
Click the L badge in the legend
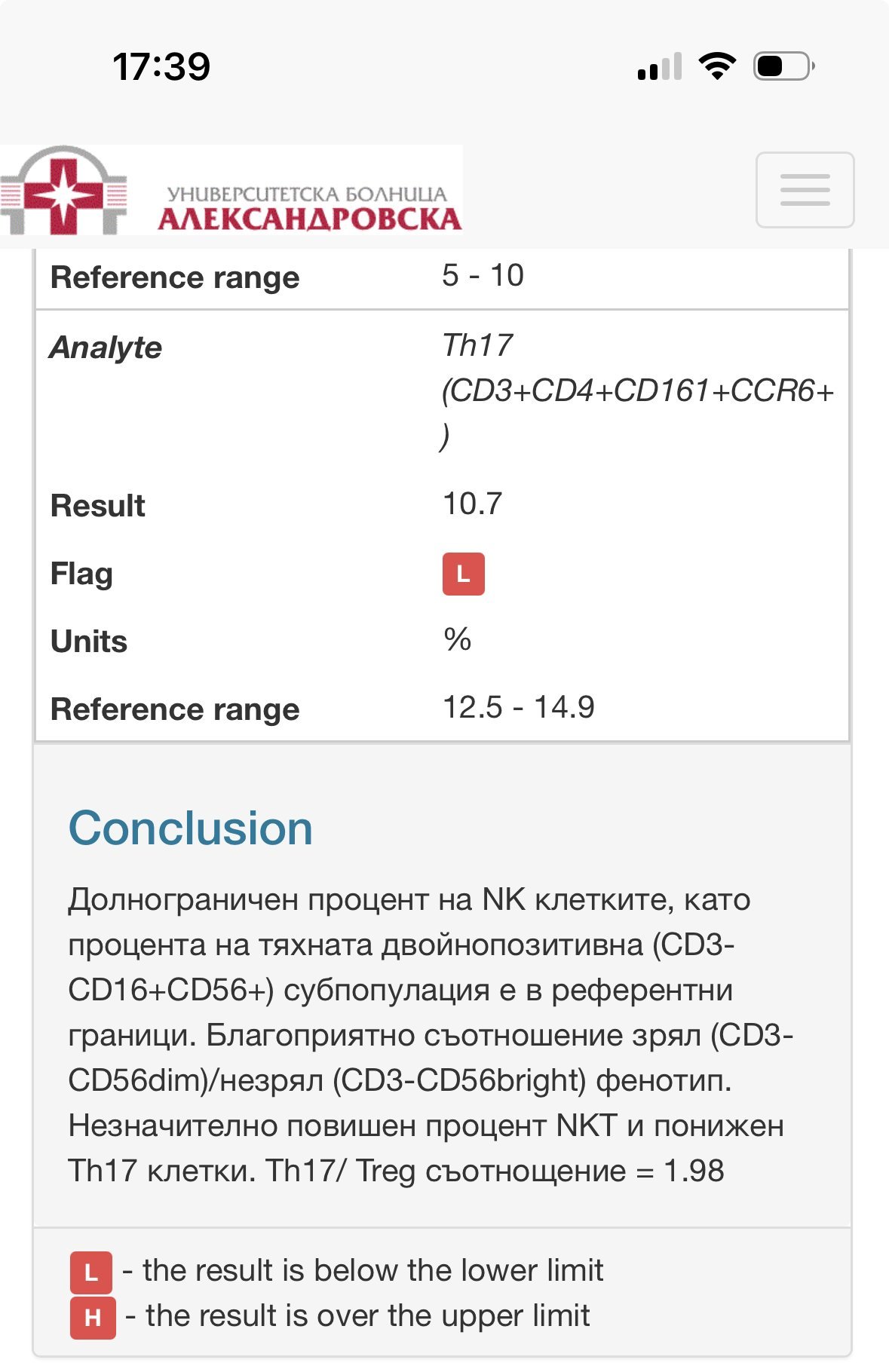(x=91, y=1272)
